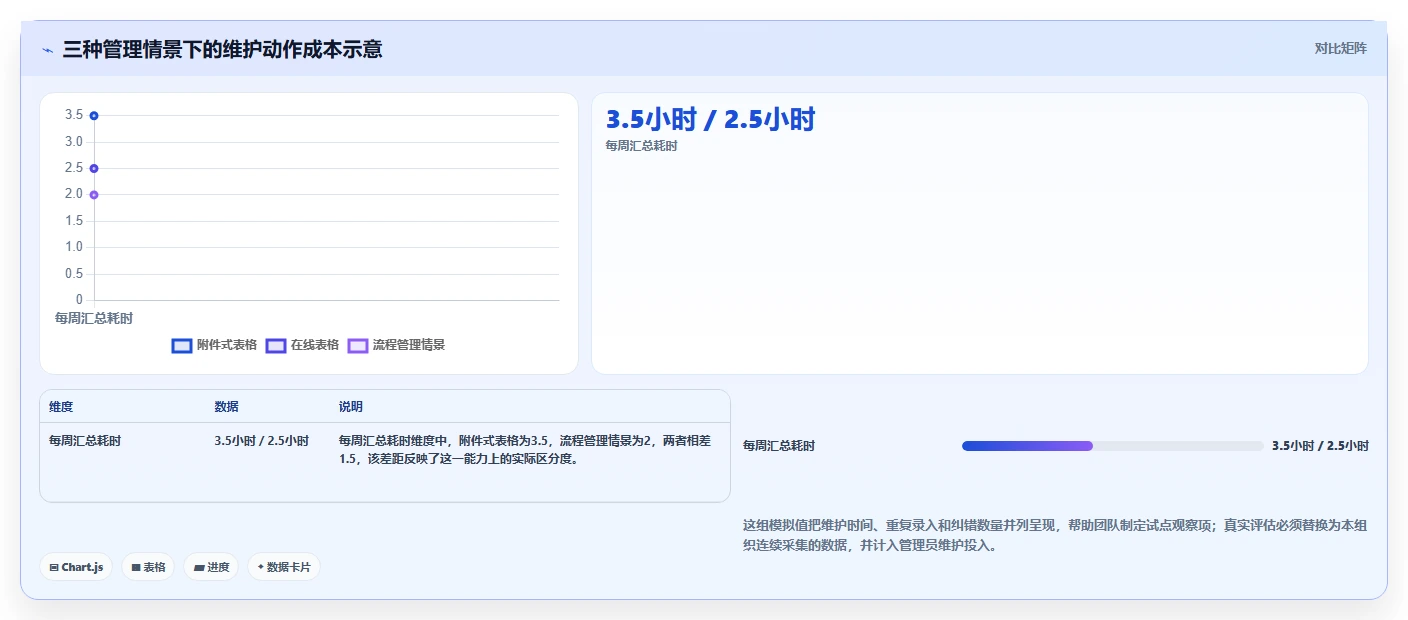Click the 附件式表格 blue legend swatch

pyautogui.click(x=181, y=345)
